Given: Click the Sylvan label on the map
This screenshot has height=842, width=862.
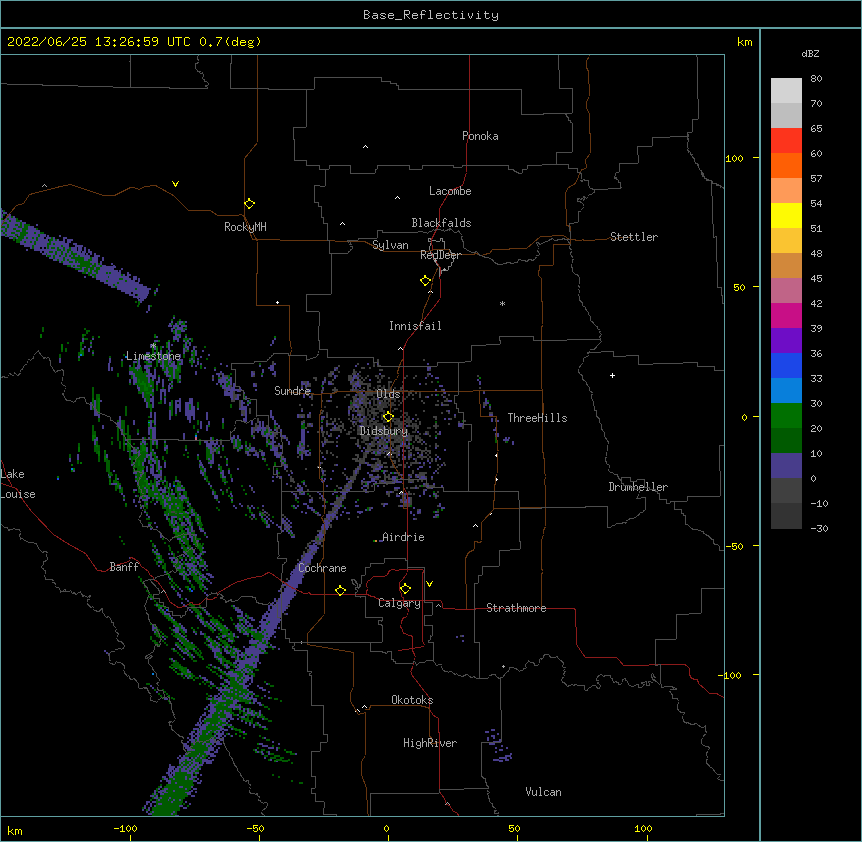Looking at the screenshot, I should [390, 245].
